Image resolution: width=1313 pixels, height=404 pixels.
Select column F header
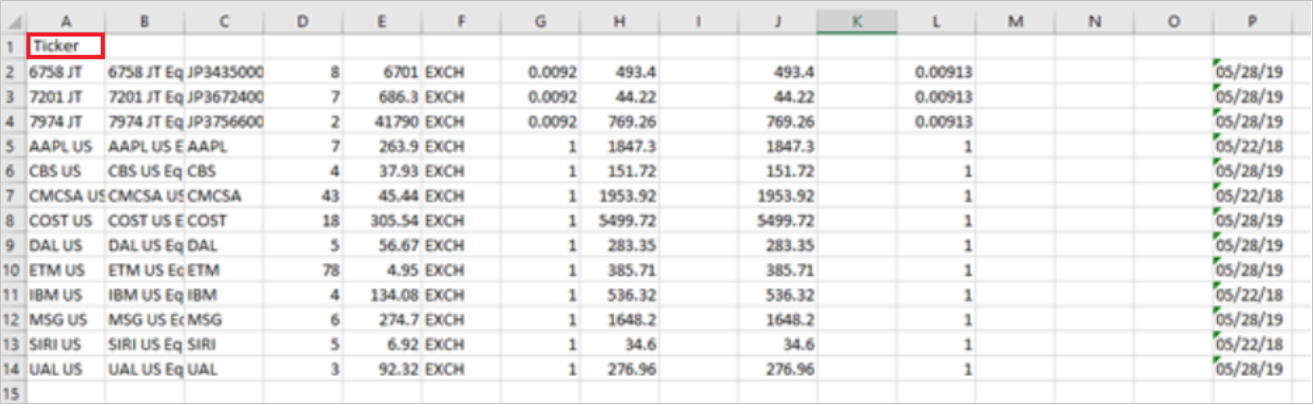[x=461, y=22]
